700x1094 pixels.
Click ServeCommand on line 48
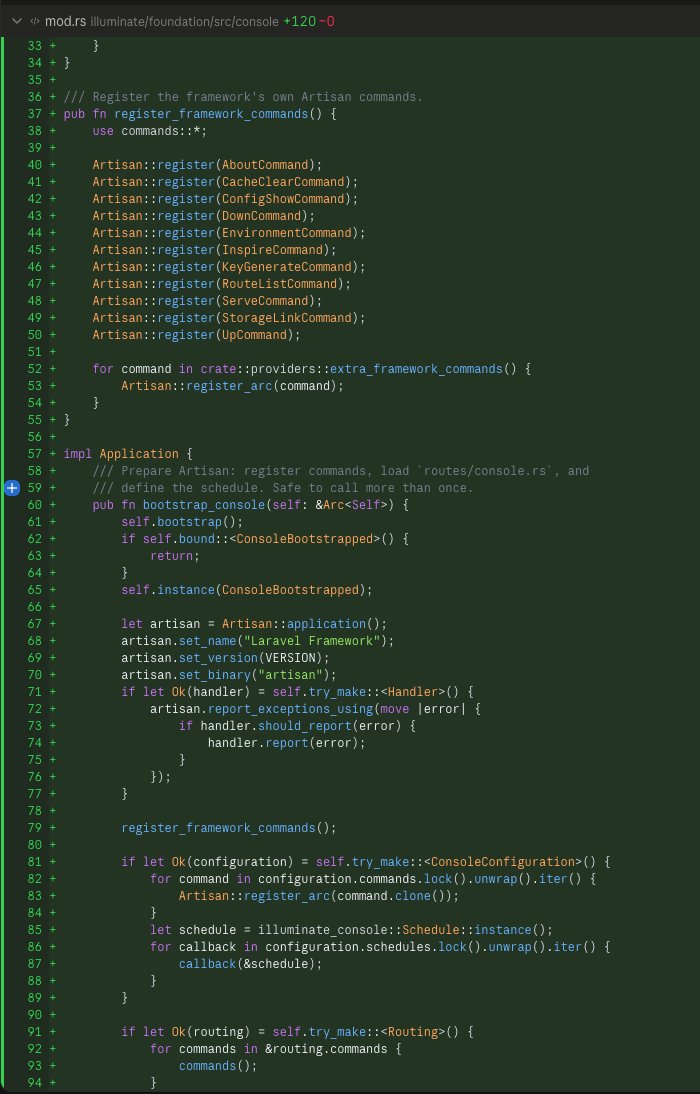265,301
